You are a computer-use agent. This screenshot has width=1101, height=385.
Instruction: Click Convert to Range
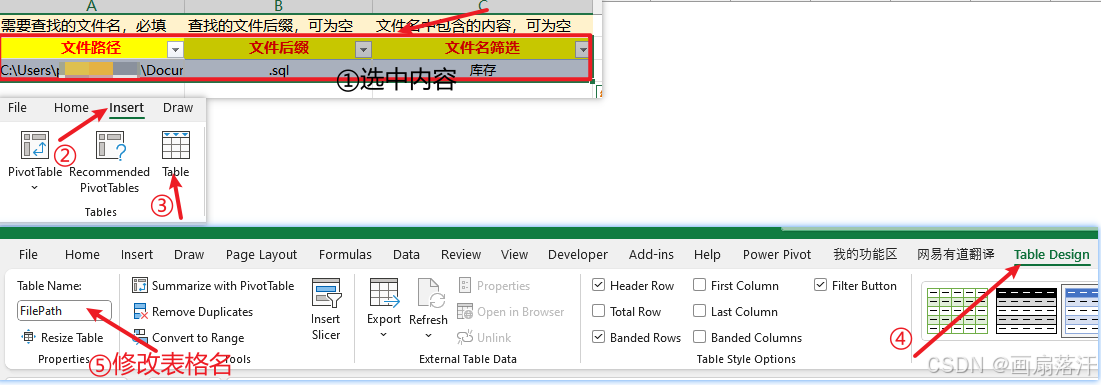click(189, 337)
